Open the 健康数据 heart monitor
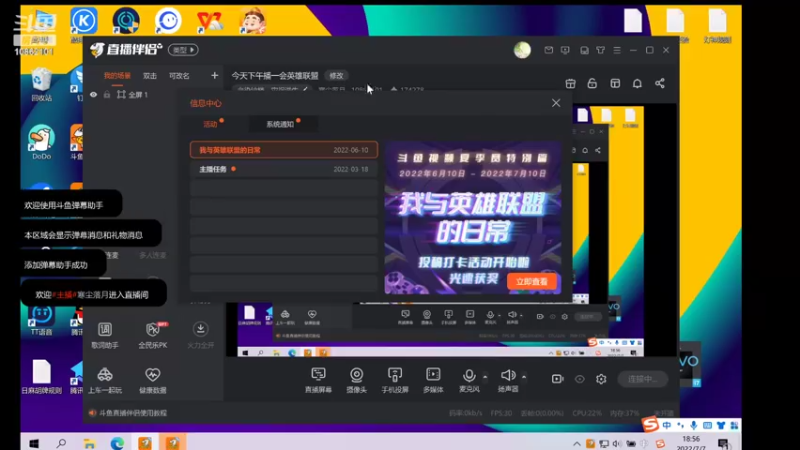 click(153, 380)
